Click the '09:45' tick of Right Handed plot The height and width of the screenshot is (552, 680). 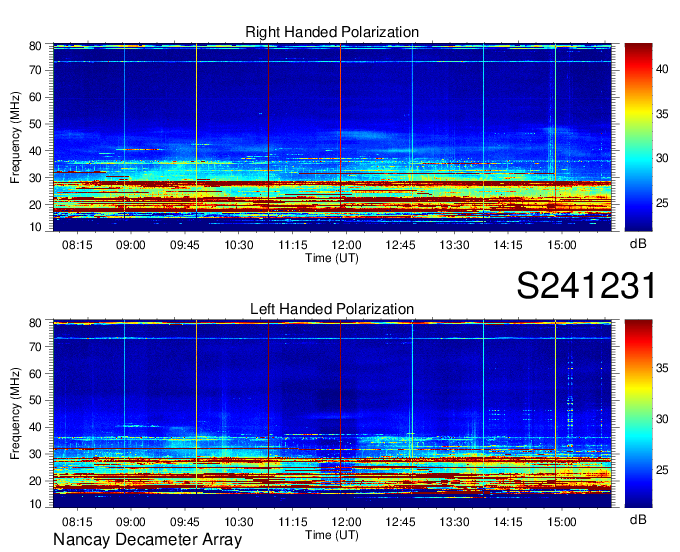(185, 245)
